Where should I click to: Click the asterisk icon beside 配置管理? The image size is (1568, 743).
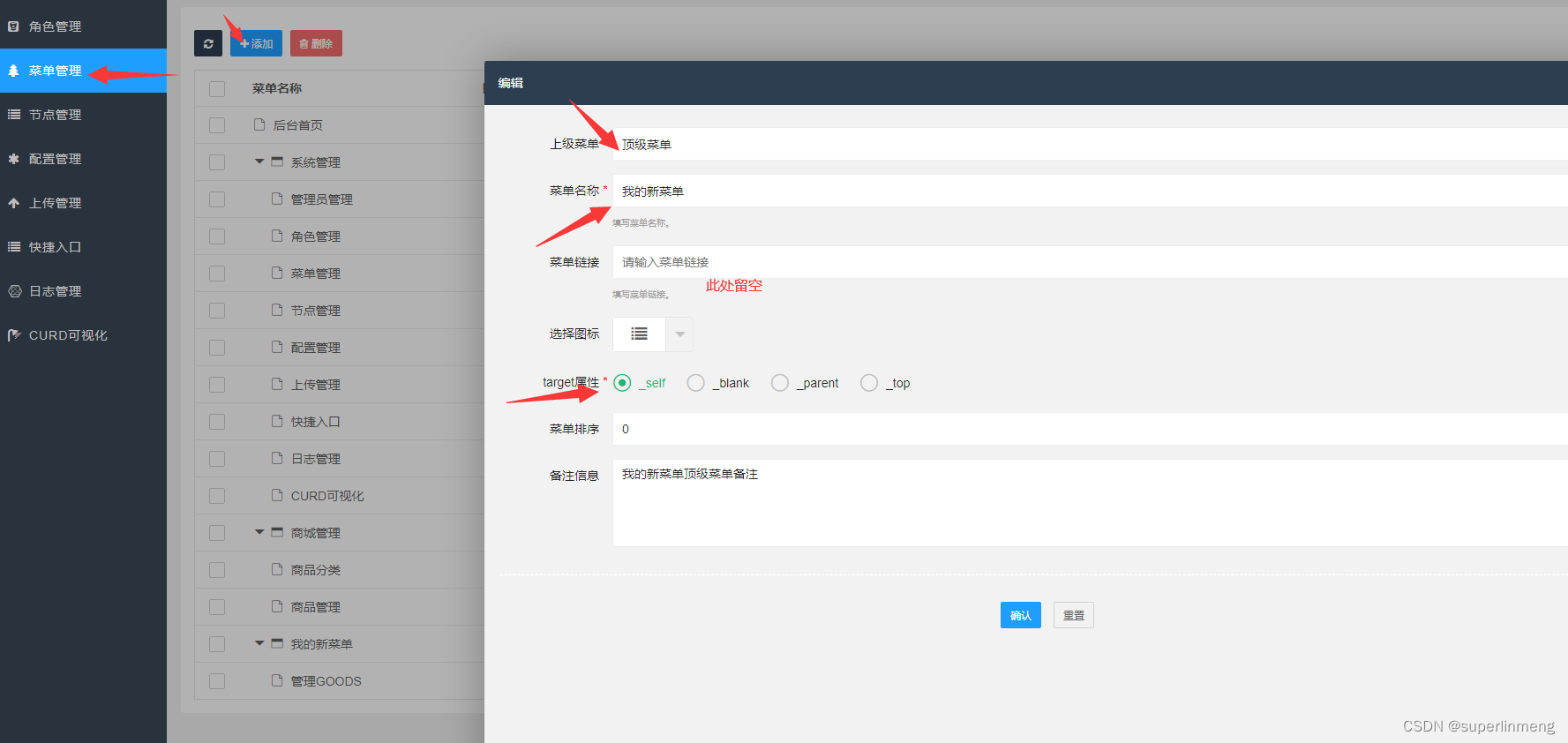point(13,159)
